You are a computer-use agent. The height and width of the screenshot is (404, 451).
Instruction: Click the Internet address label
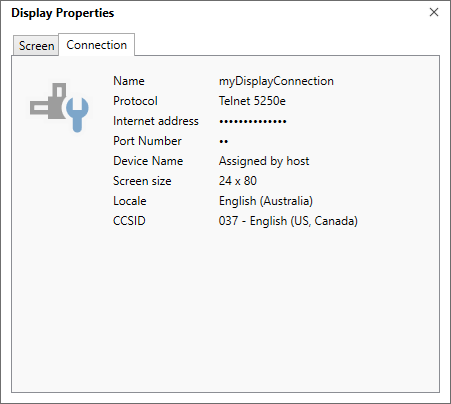point(156,121)
